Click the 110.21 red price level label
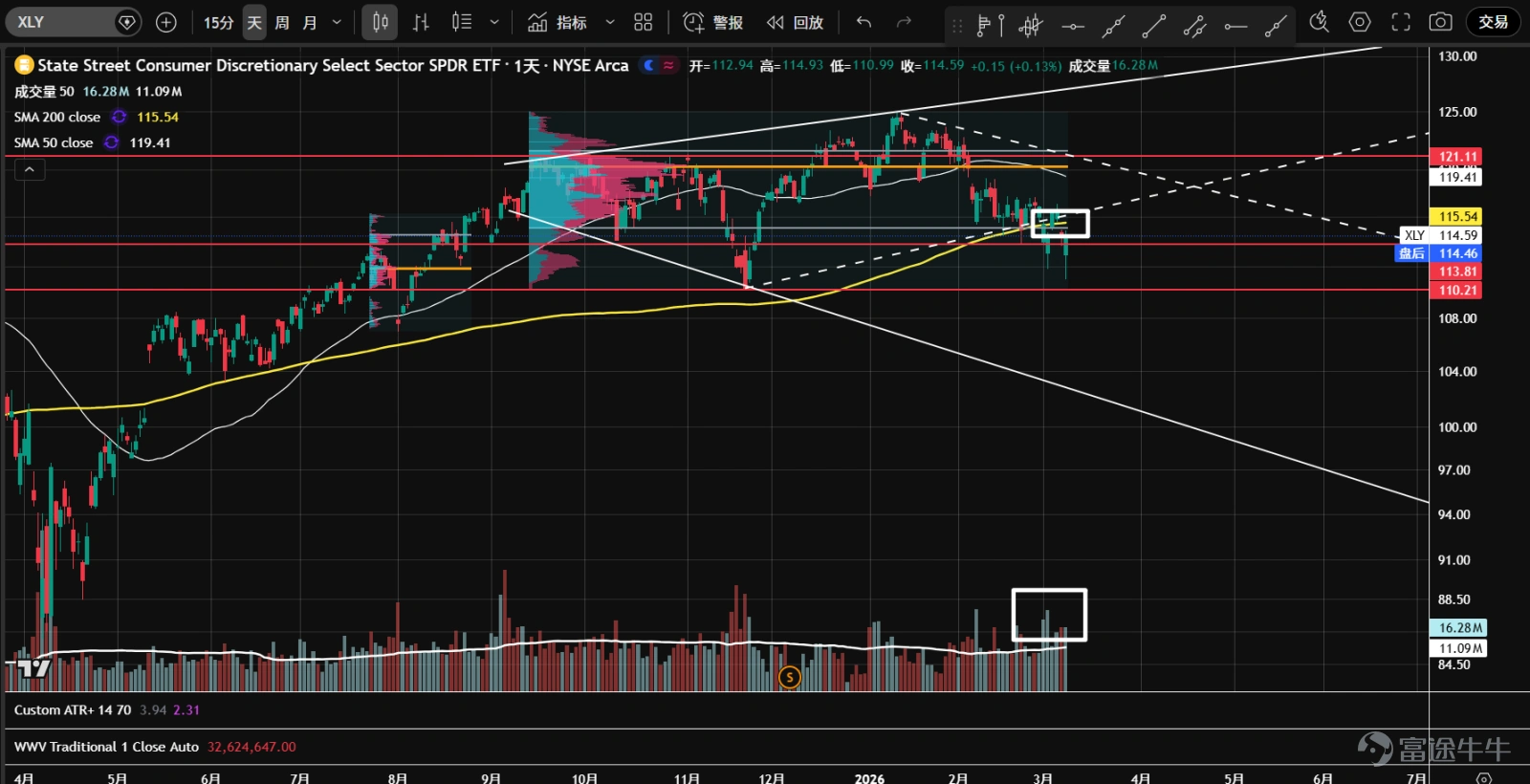The image size is (1530, 784). (1457, 290)
